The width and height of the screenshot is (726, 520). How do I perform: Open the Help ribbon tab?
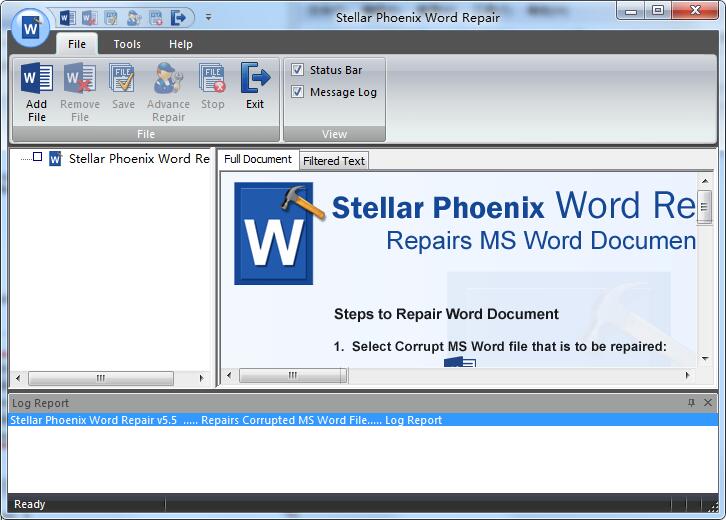181,44
